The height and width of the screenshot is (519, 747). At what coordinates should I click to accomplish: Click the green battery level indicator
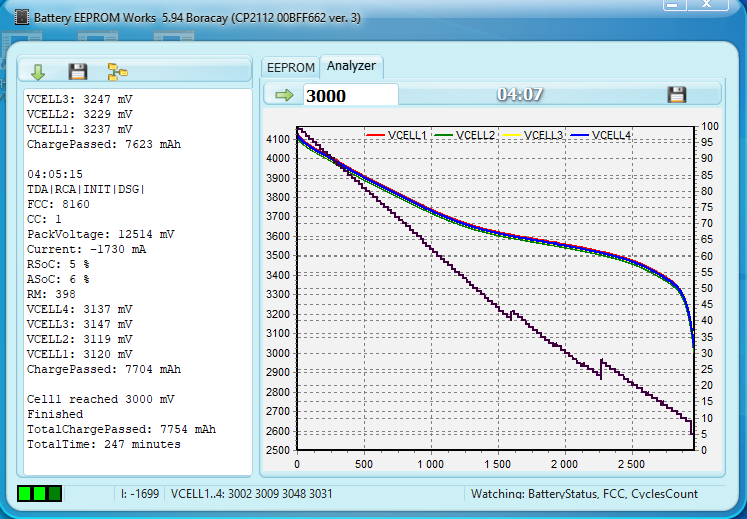39,493
